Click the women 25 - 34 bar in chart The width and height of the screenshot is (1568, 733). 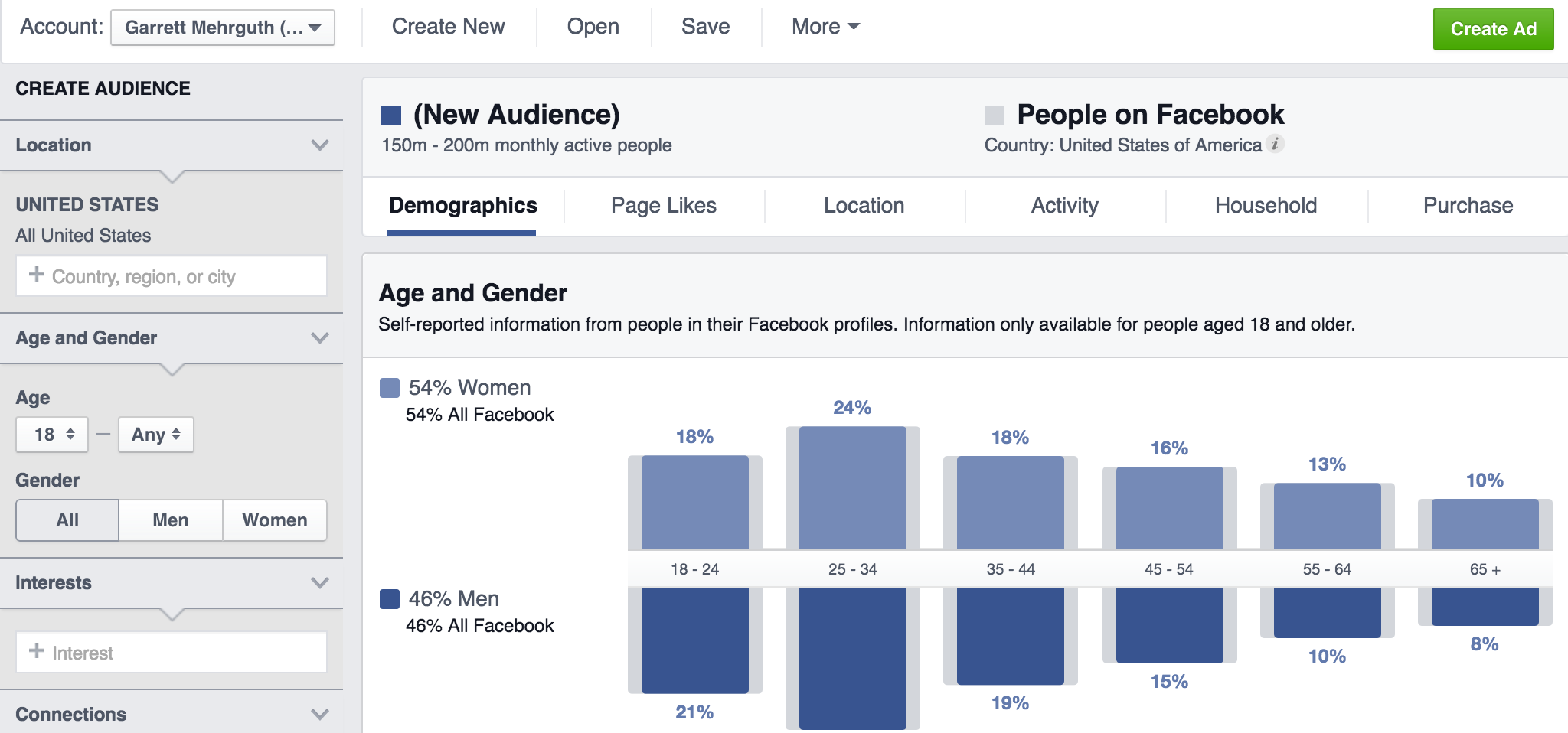(852, 487)
